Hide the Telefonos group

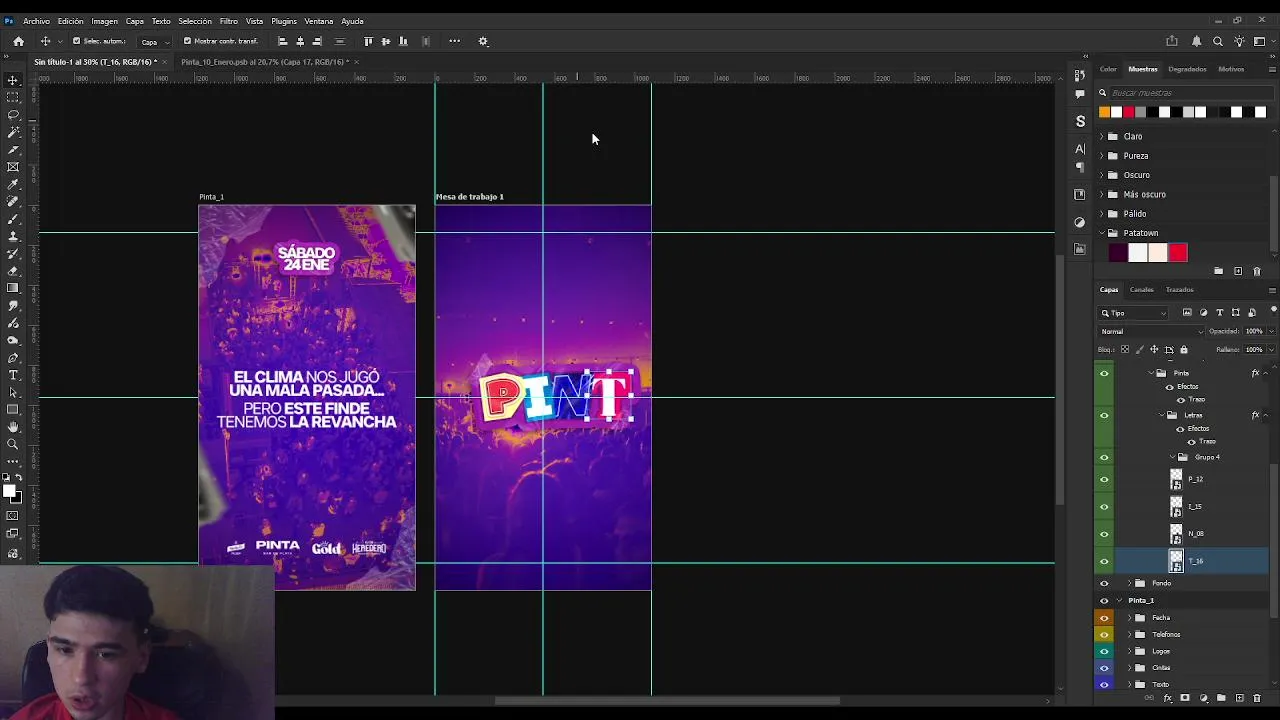coord(1104,635)
